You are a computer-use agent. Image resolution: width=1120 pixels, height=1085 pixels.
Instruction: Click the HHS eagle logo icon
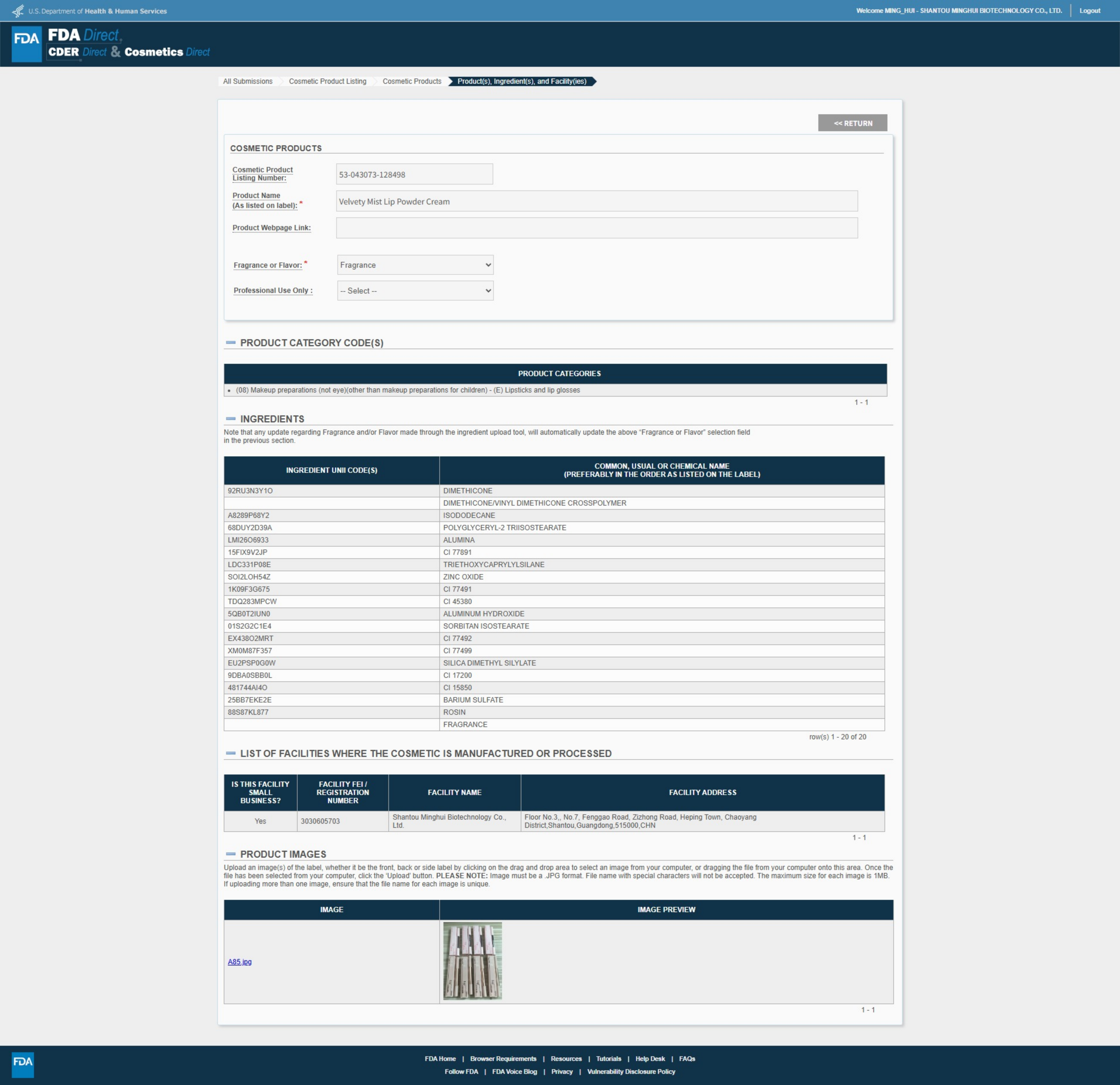pos(18,11)
